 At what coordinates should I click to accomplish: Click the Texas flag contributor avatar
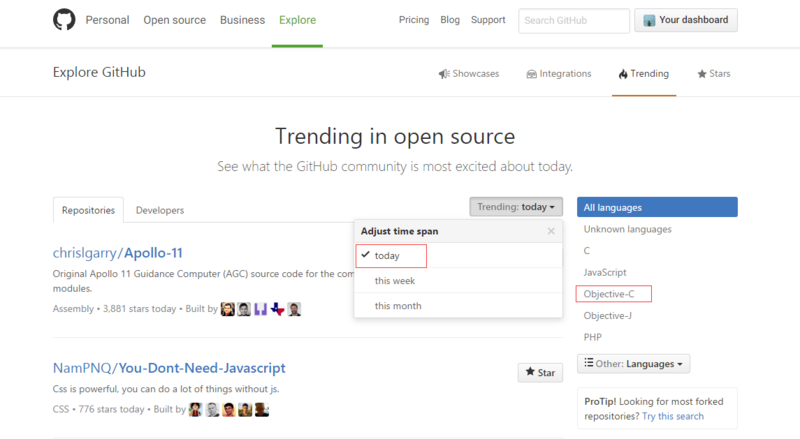click(278, 309)
